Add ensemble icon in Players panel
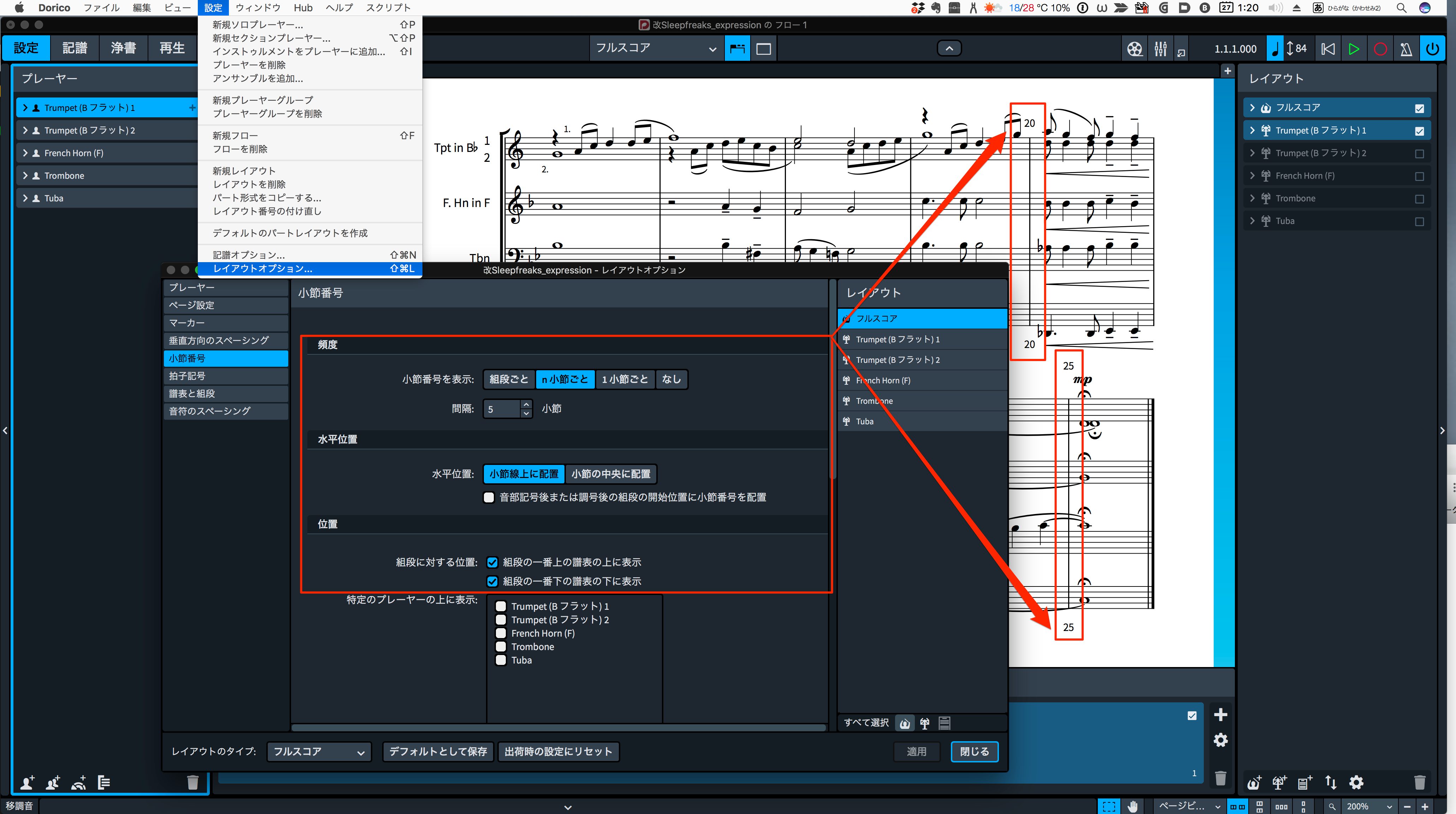This screenshot has height=814, width=1456. 78,782
